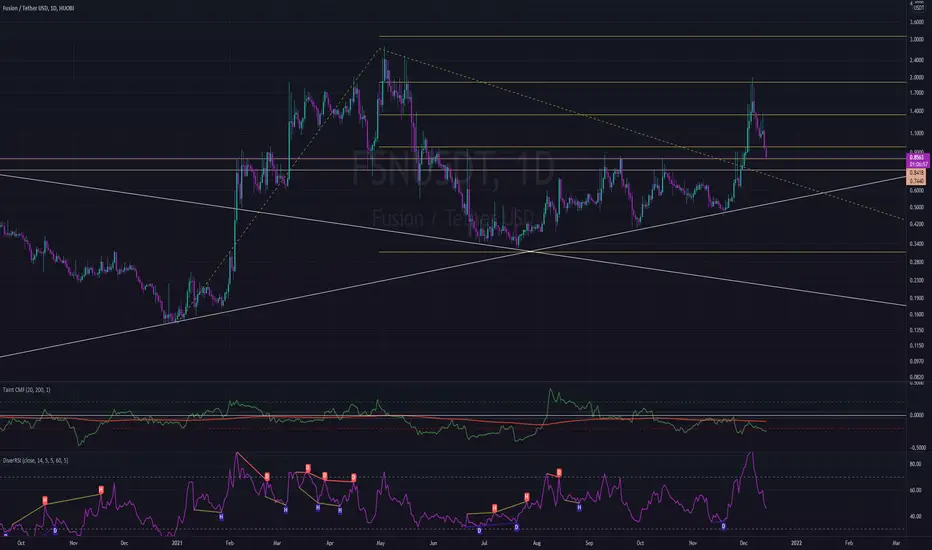Viewport: 932px width, 550px height.
Task: Click the blue D marker below late November RSI
Action: [x=723, y=526]
